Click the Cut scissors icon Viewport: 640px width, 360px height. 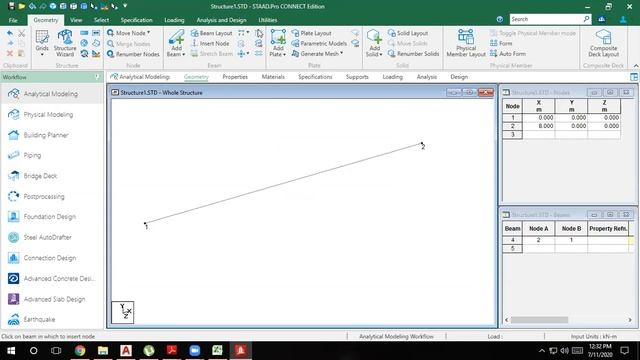[22, 33]
